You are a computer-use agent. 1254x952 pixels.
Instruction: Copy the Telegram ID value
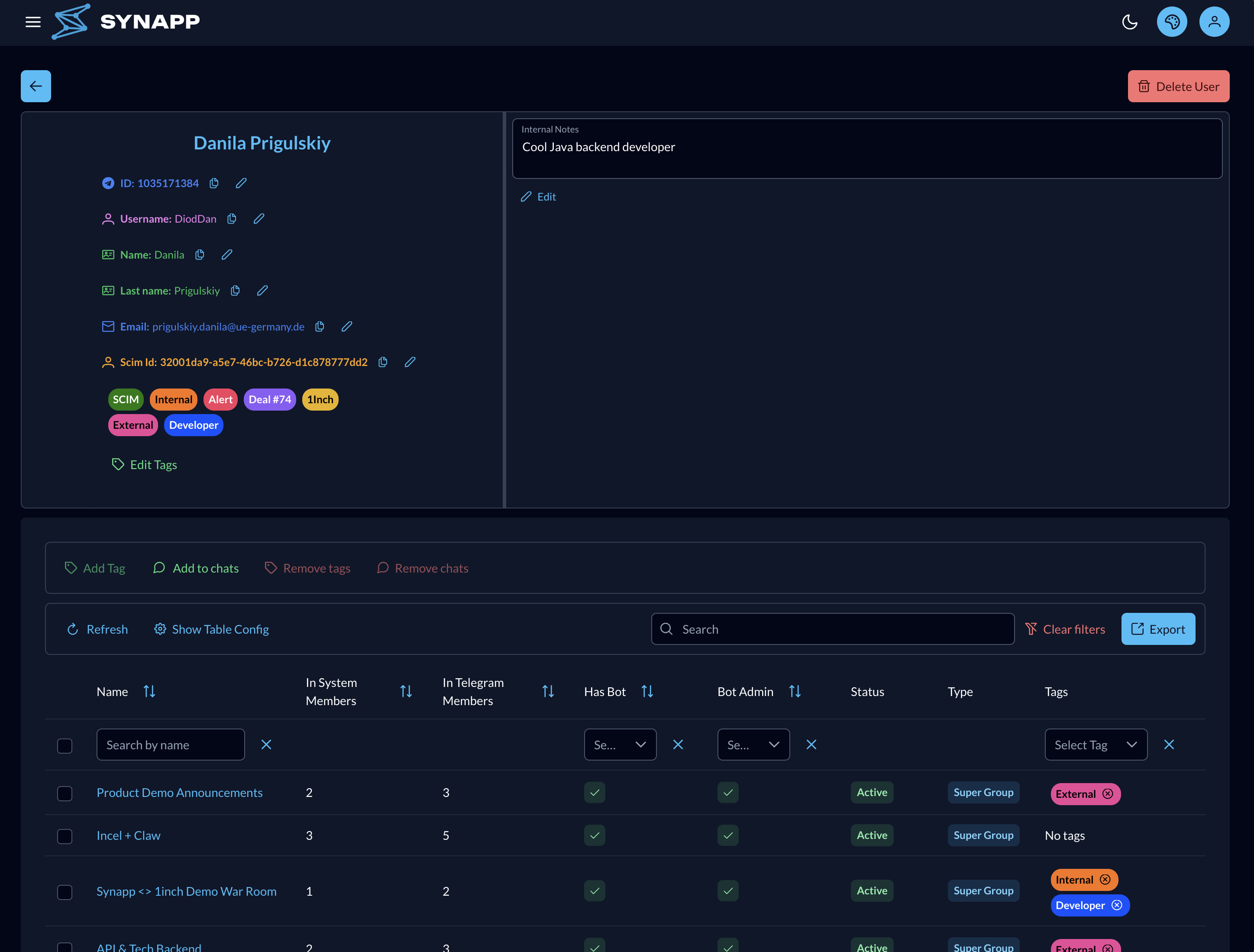(214, 183)
